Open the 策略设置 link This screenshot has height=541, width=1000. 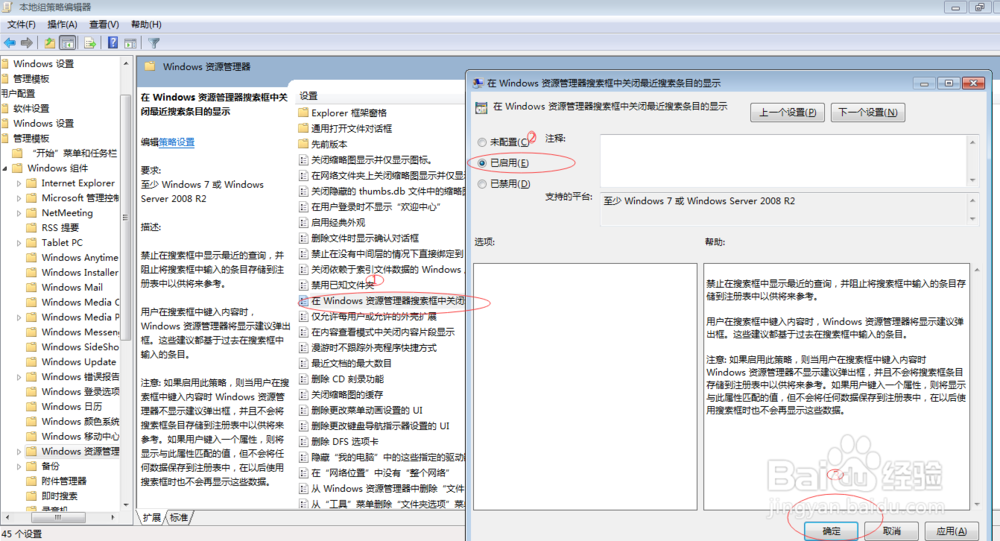[x=177, y=142]
